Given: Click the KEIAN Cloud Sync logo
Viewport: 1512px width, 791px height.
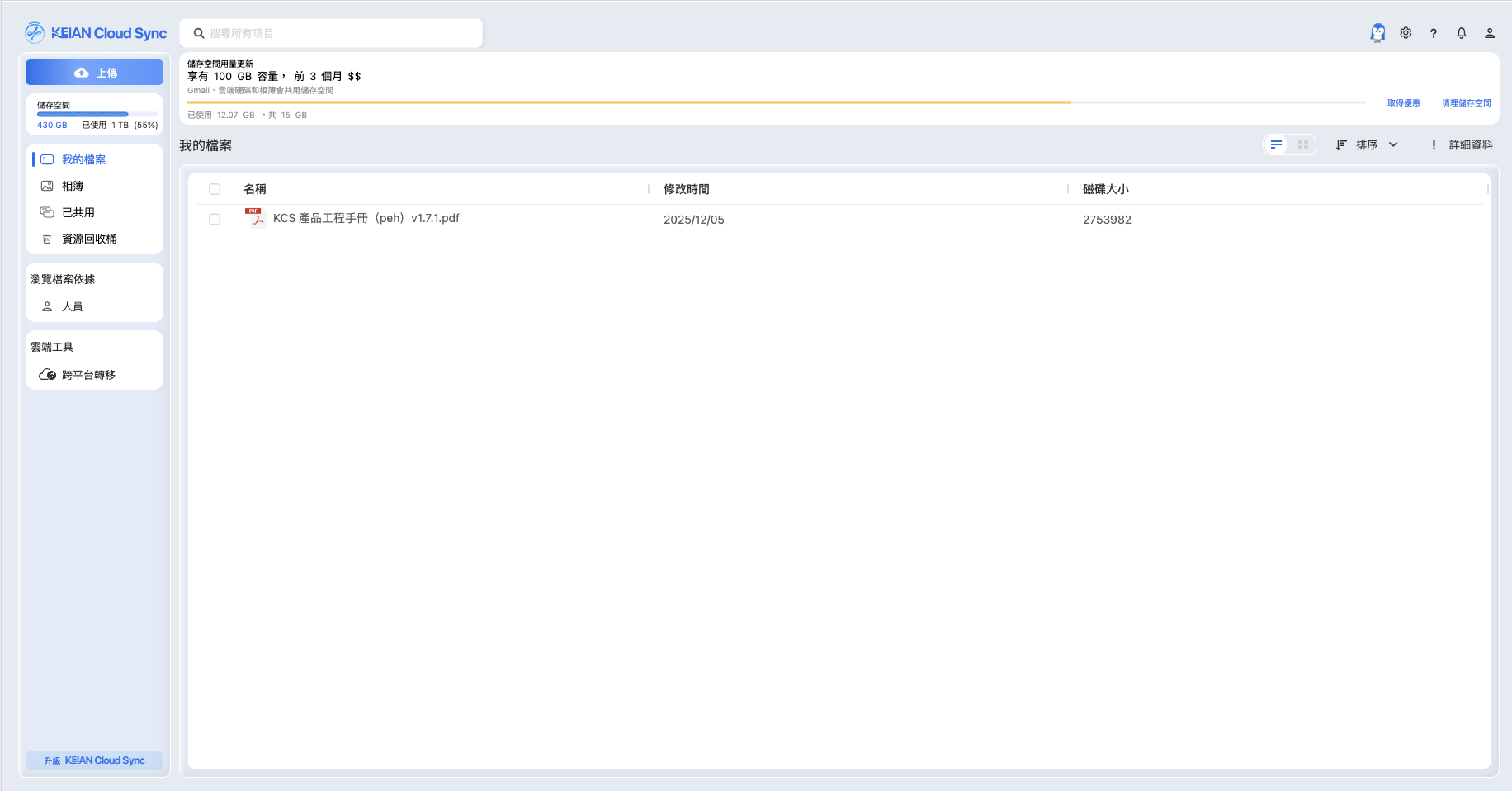Looking at the screenshot, I should (96, 33).
